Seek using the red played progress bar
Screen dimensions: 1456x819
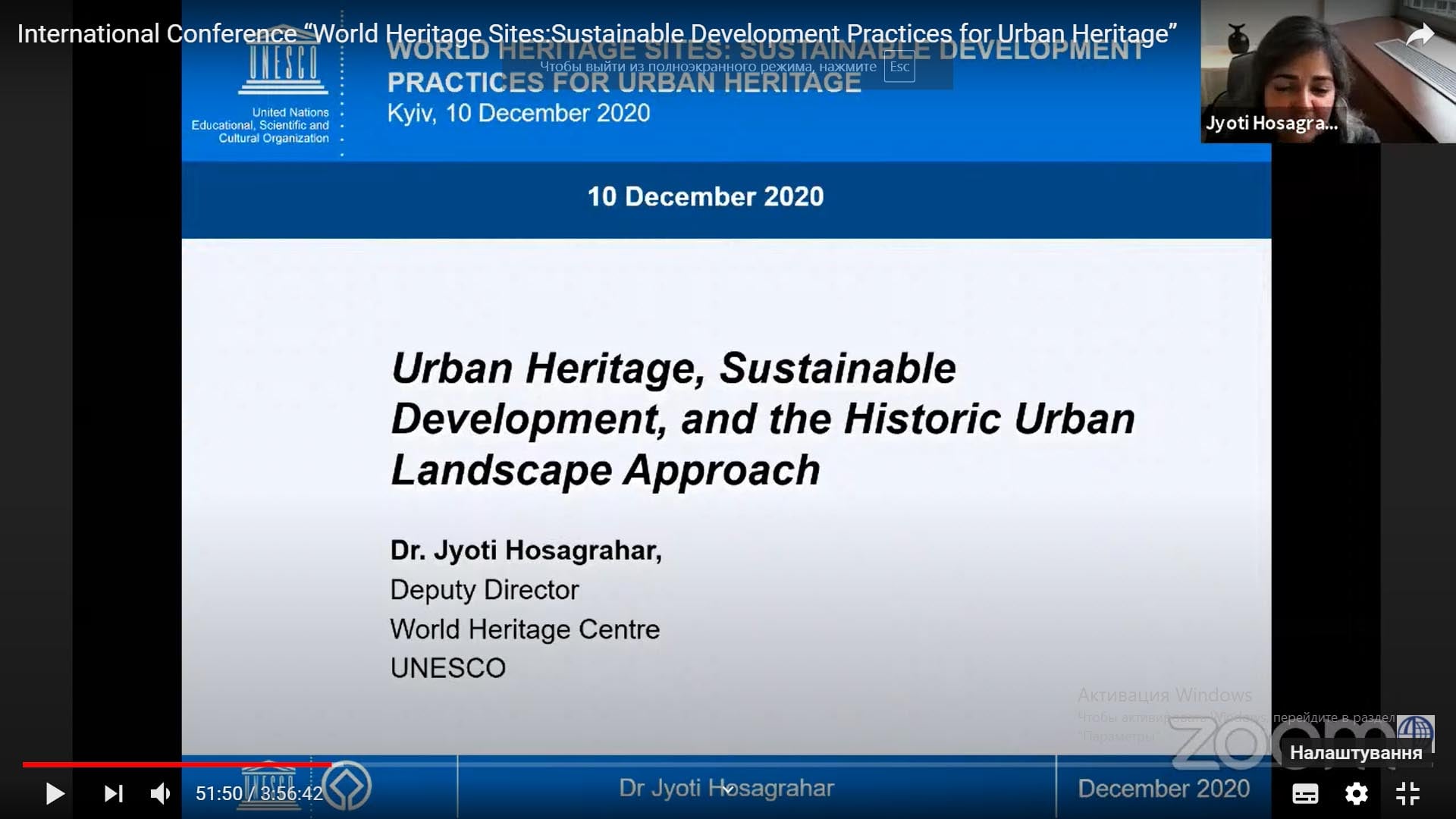pos(177,764)
